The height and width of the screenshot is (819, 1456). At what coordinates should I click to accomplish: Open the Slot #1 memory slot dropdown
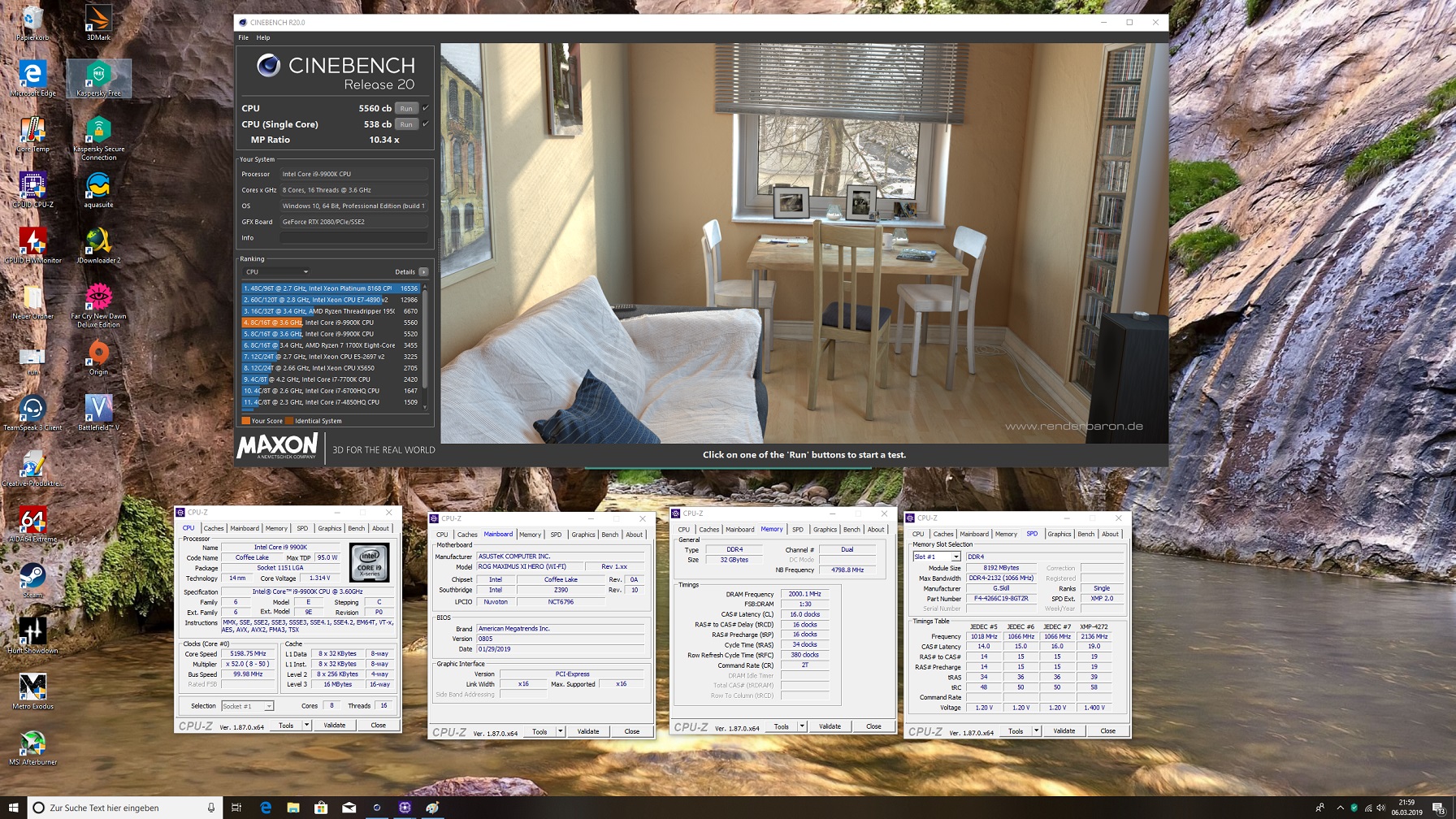click(937, 557)
